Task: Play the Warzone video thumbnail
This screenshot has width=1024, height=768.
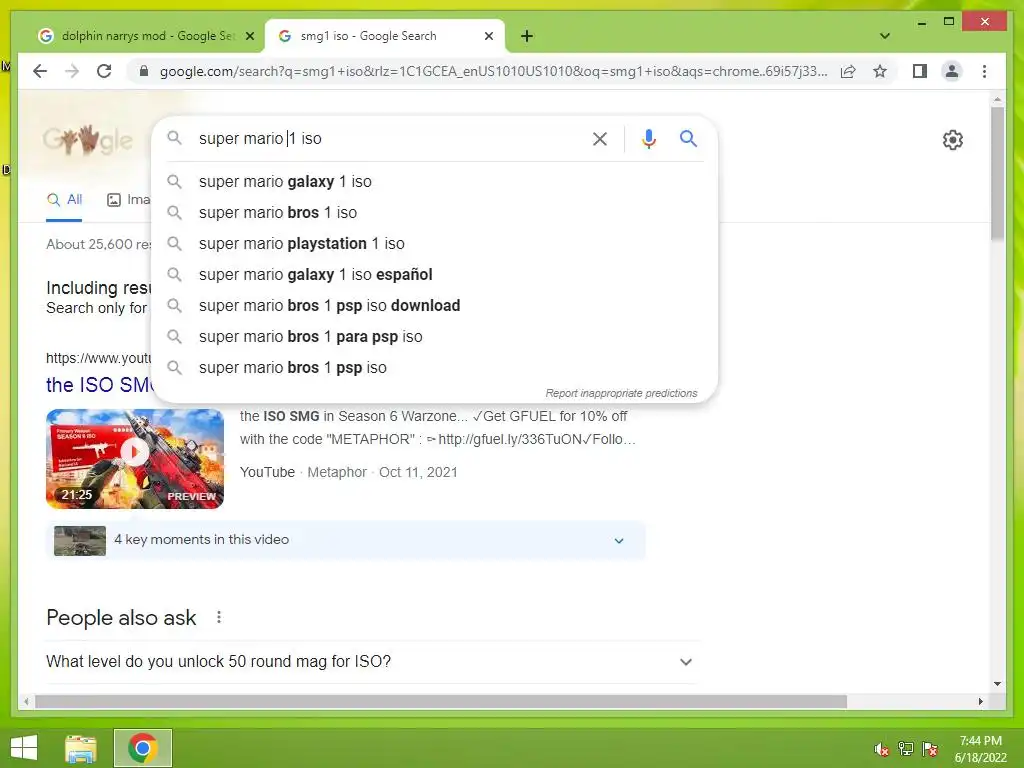Action: [x=135, y=458]
